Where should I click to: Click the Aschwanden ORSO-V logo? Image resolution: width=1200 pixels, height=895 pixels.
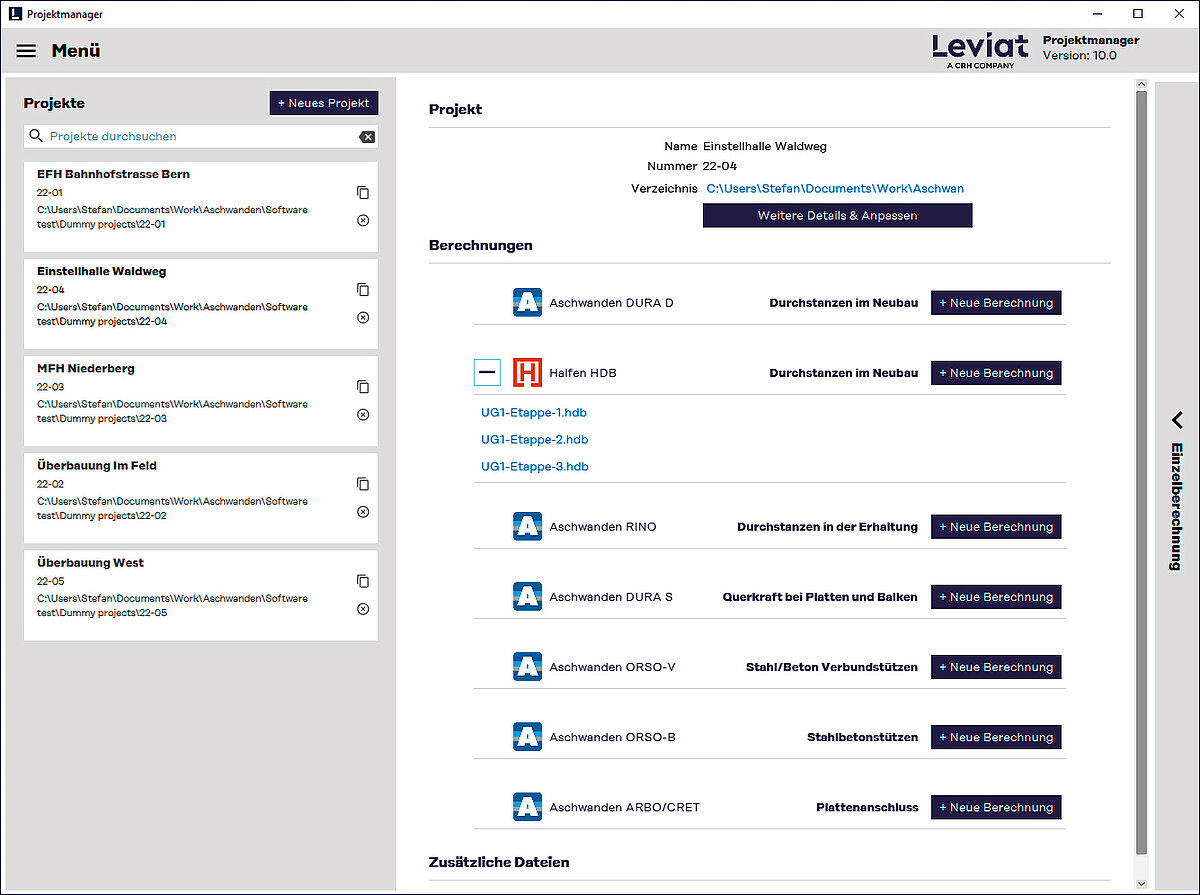point(527,667)
